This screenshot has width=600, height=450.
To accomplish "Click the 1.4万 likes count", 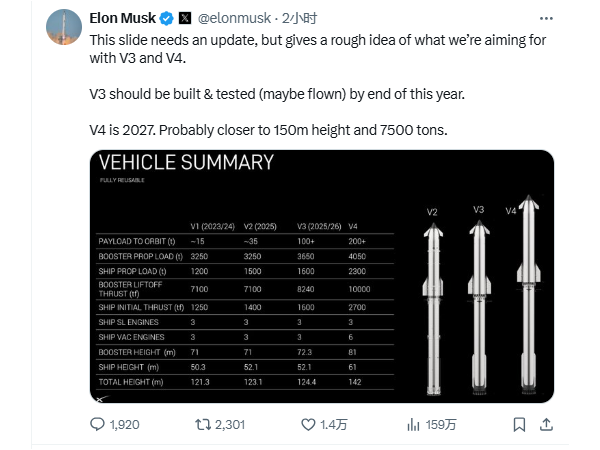I will [333, 425].
